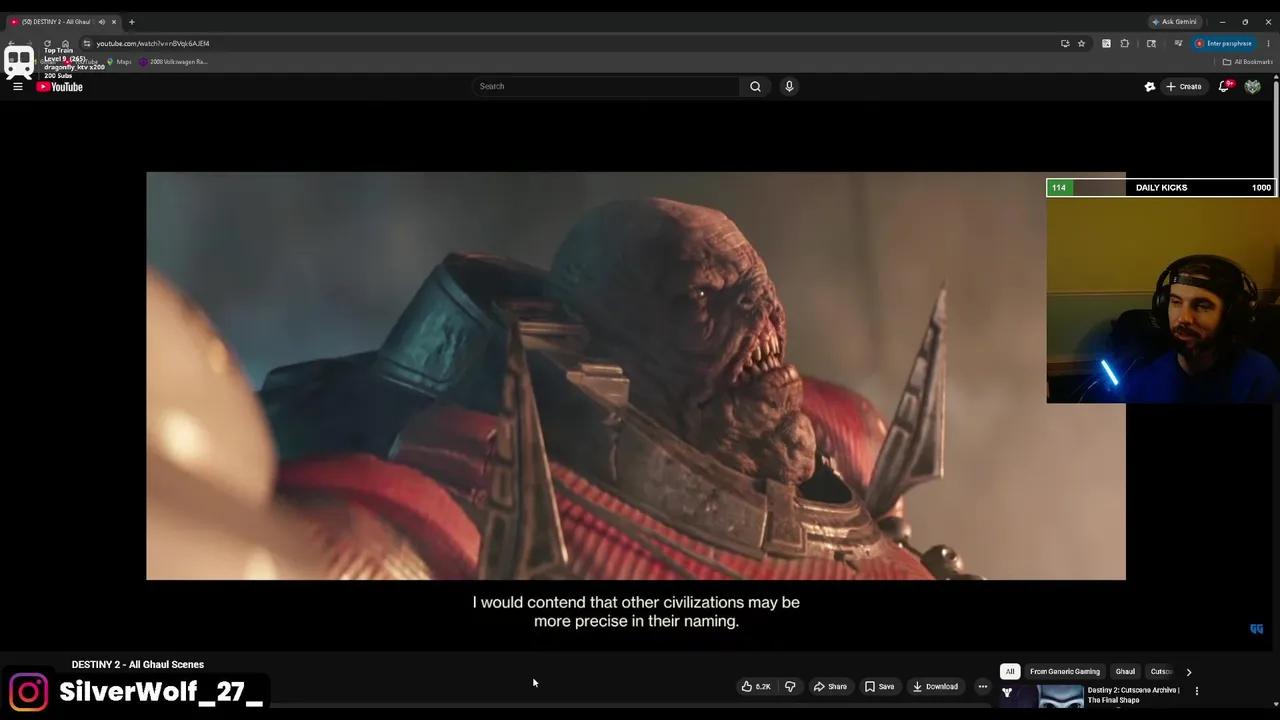Open the Maps bookmark
This screenshot has height=720, width=1280.
tap(119, 62)
